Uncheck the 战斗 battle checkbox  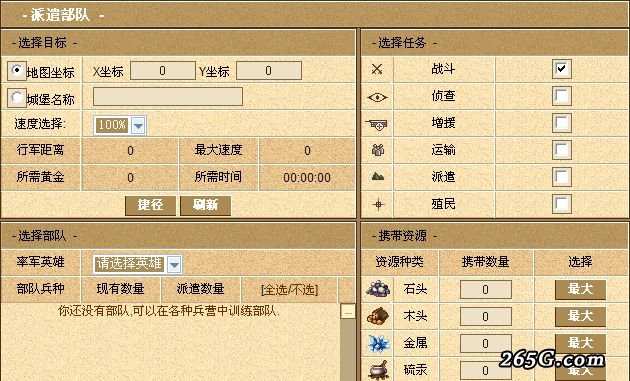[561, 69]
